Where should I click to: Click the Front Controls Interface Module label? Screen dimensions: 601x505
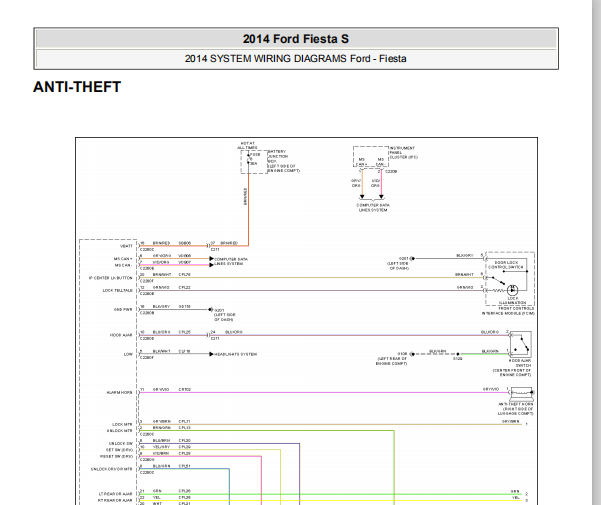point(508,311)
